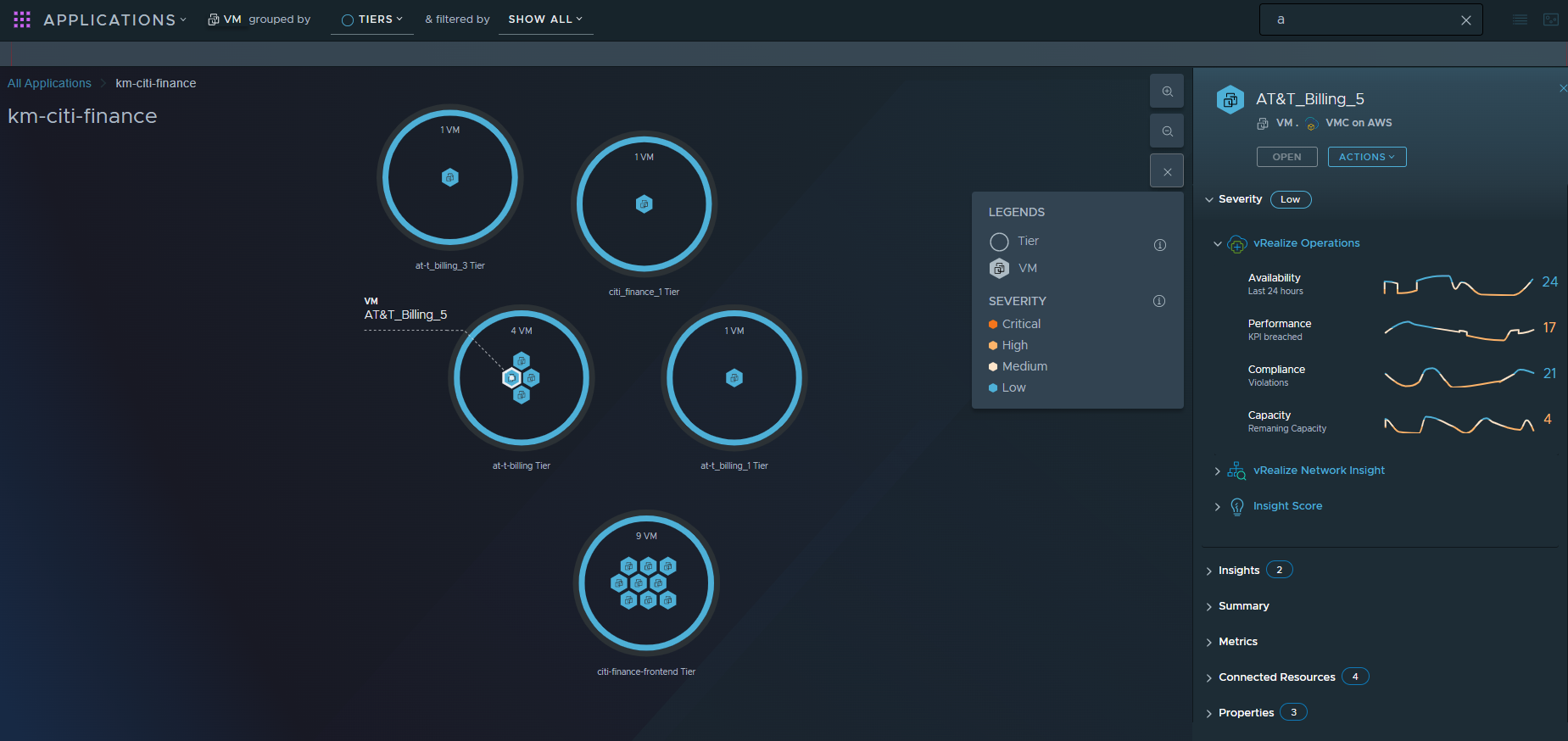Click the at-t_billing_1 Tier label
Screen dimensions: 1568x741
coord(734,465)
